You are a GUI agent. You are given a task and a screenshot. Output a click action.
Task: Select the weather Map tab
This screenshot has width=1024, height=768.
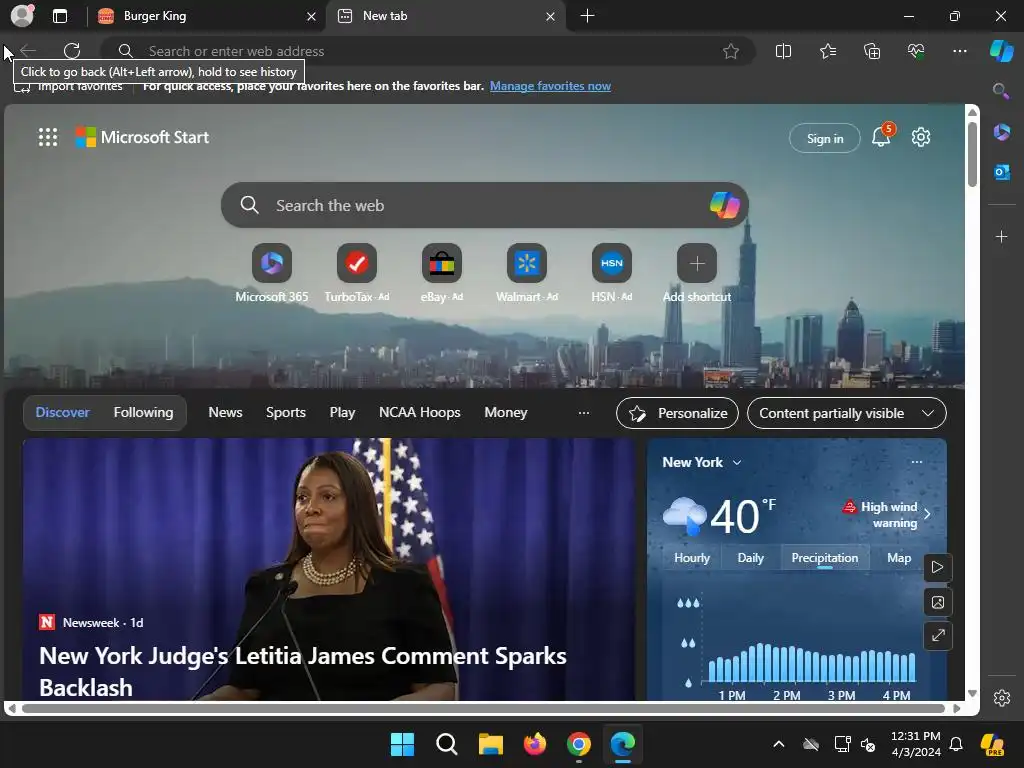pyautogui.click(x=899, y=558)
